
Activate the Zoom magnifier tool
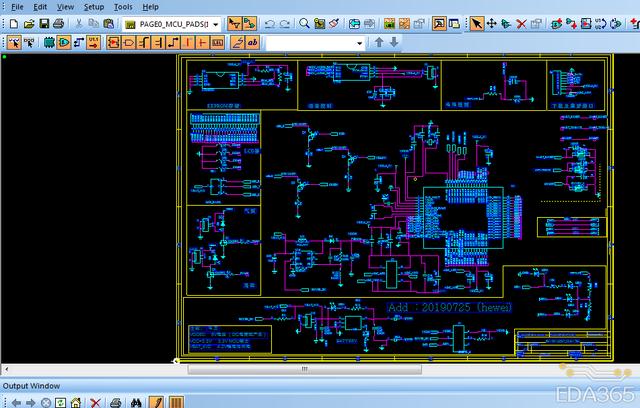click(x=304, y=24)
